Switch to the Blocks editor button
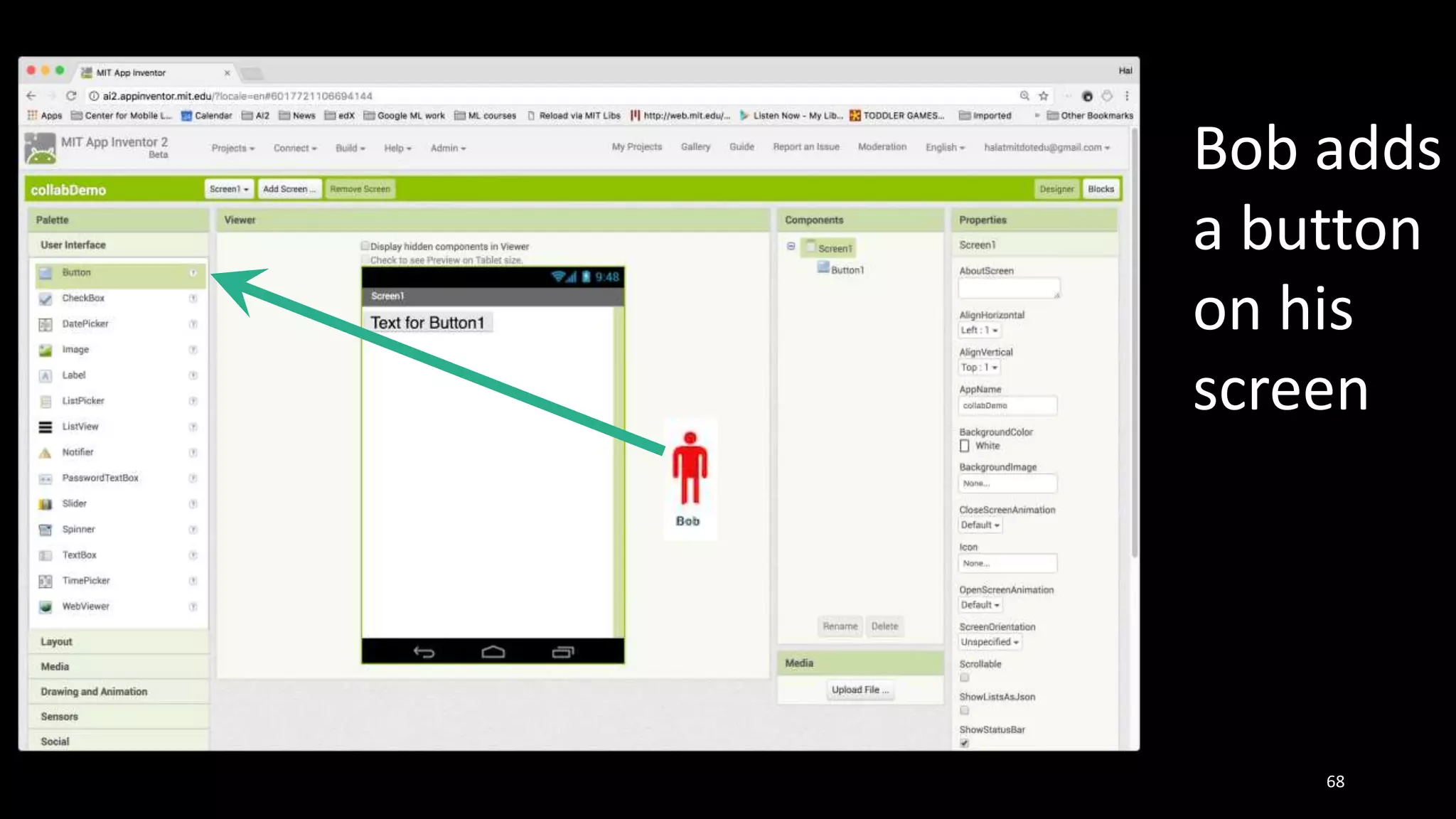The image size is (1456, 819). (1101, 189)
